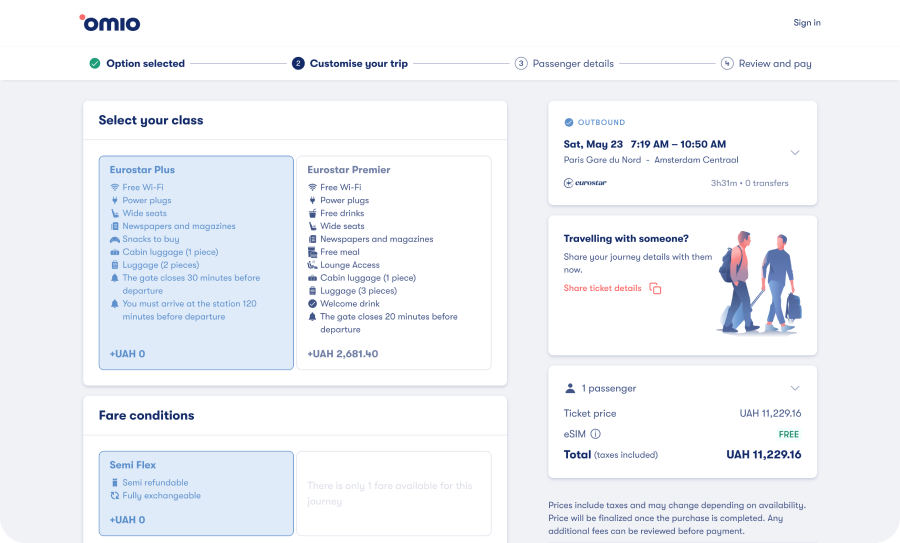Click step 3 circle icon

[x=521, y=63]
